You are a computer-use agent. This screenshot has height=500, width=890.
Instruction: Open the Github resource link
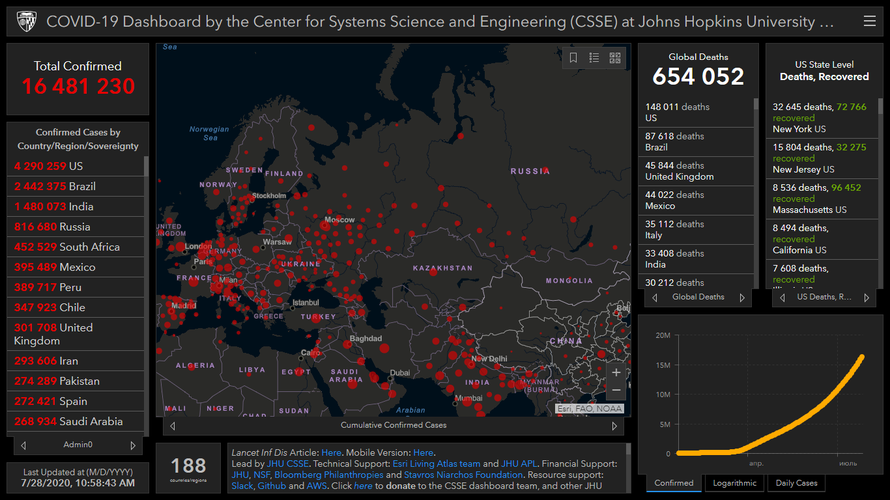[271, 486]
